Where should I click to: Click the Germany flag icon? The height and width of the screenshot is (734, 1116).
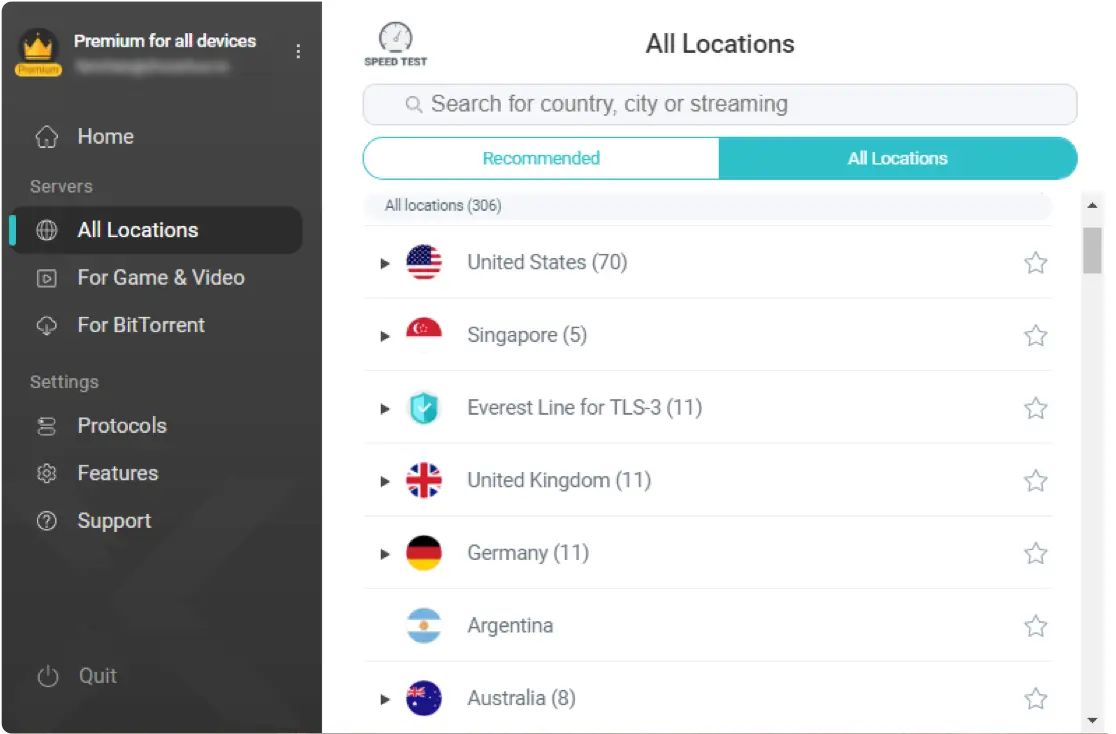423,553
